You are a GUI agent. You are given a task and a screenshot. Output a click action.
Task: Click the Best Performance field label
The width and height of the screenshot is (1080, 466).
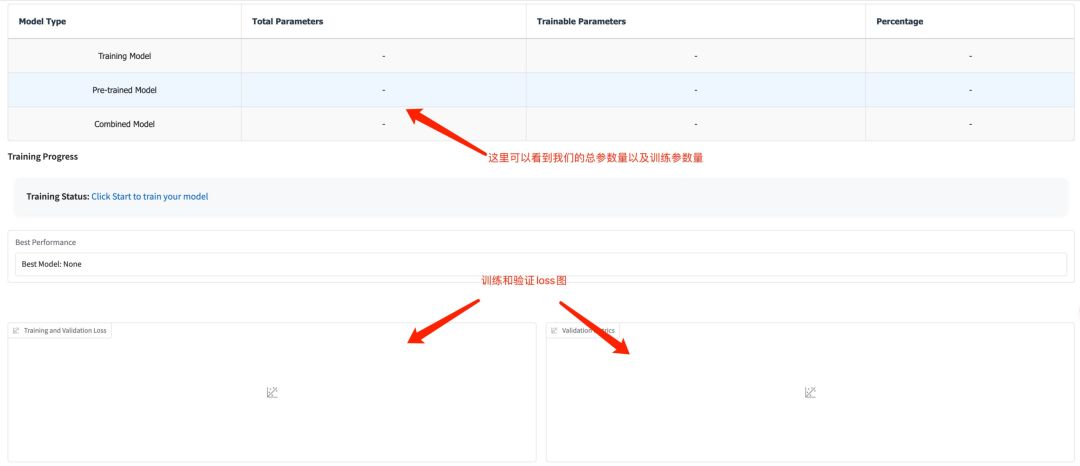[45, 242]
